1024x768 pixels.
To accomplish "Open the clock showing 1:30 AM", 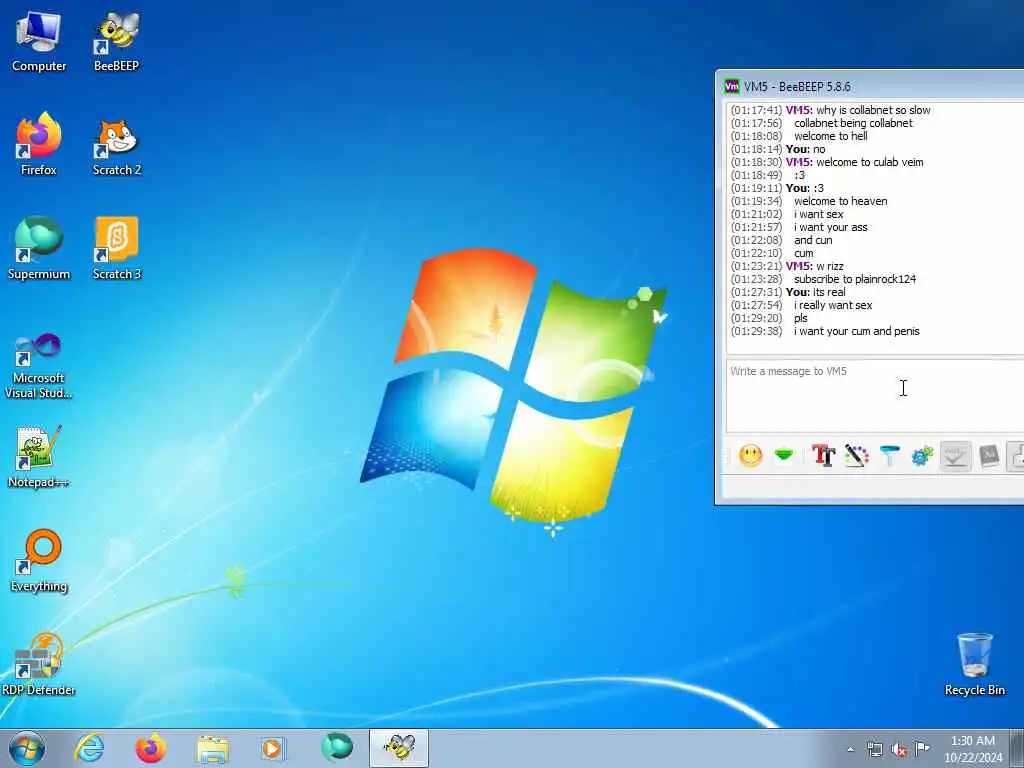I will [972, 748].
